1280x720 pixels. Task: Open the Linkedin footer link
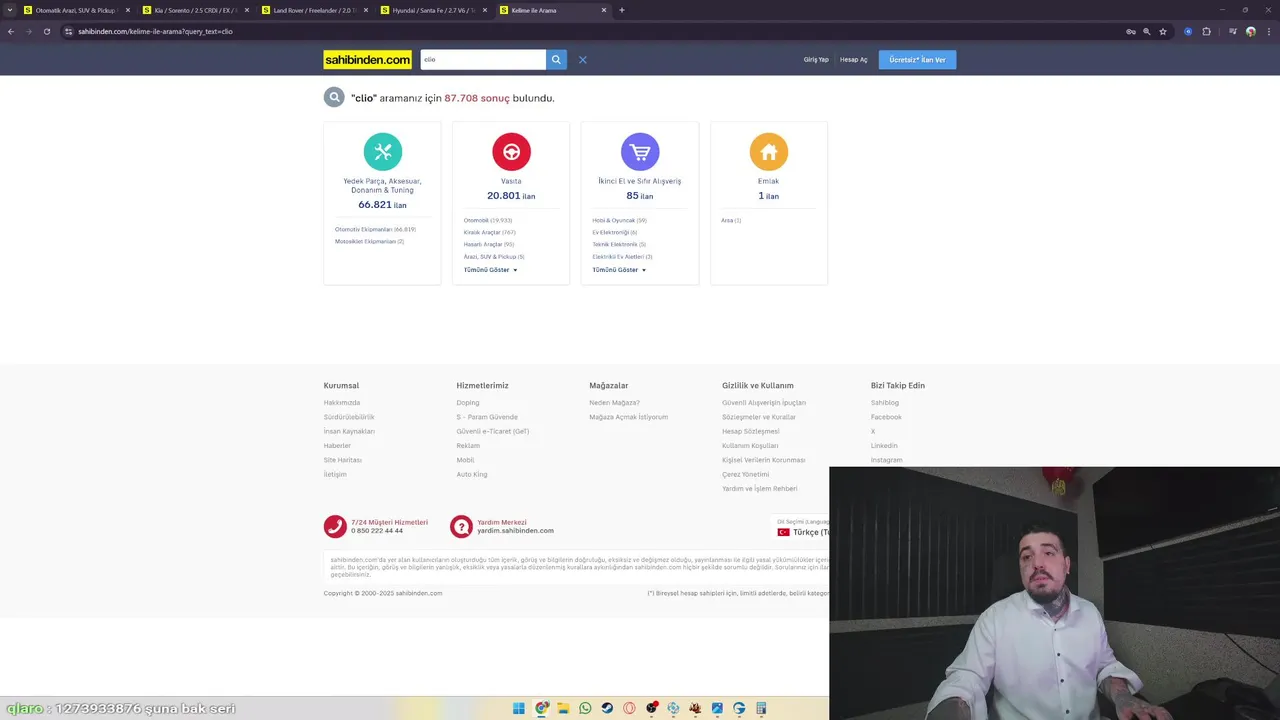884,446
